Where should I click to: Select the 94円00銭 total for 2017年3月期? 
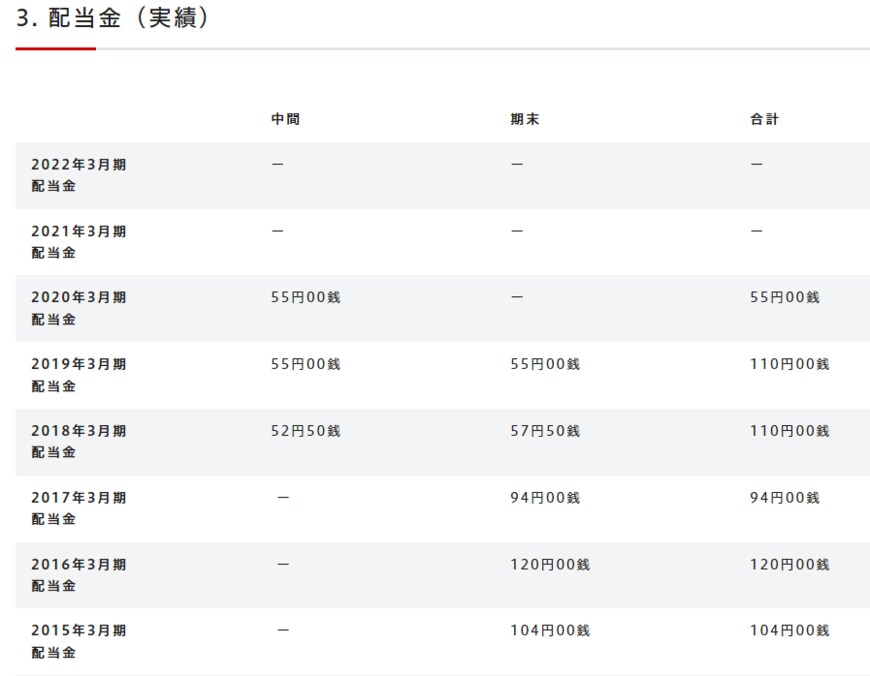click(x=787, y=497)
